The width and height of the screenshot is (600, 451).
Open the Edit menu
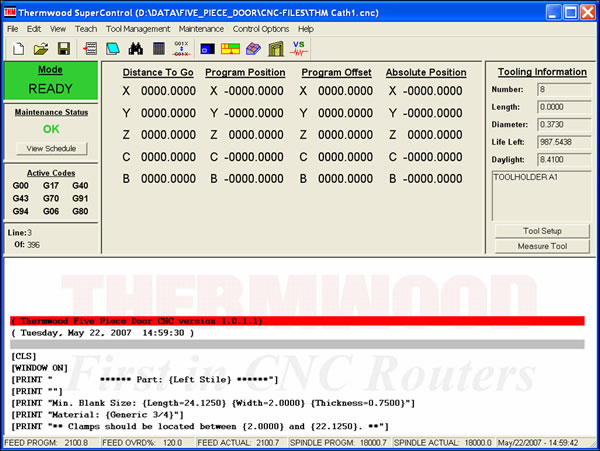tap(34, 29)
